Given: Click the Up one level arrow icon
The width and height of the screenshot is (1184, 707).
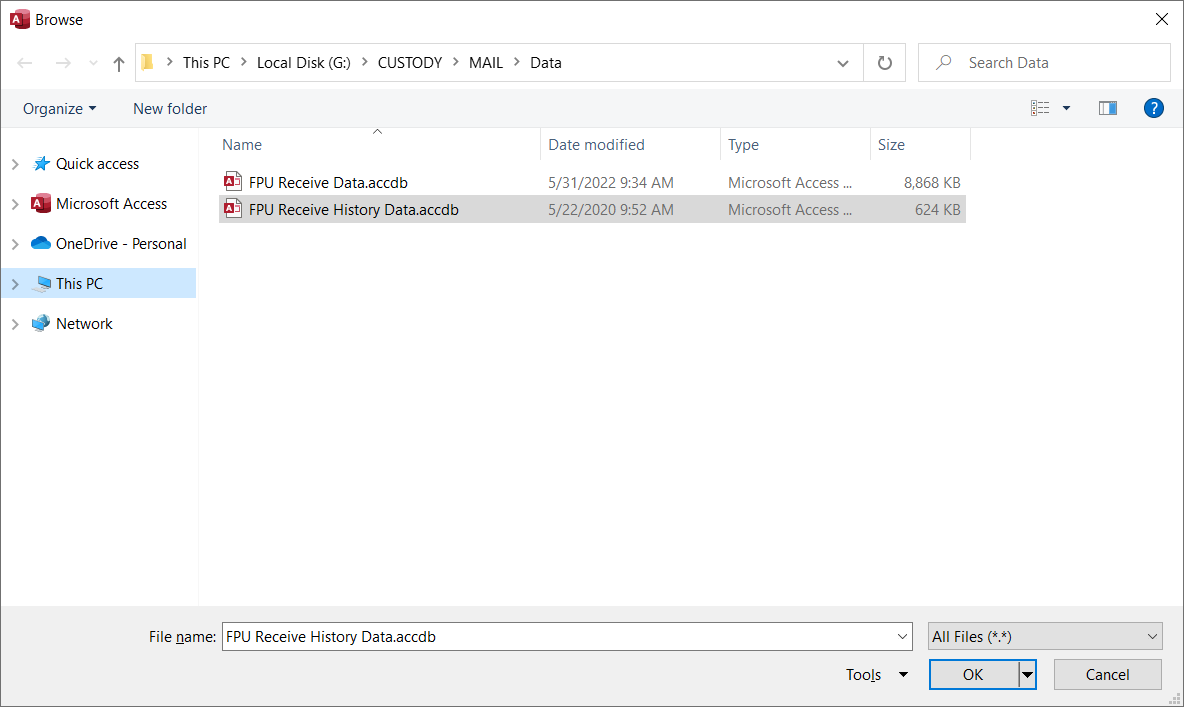Looking at the screenshot, I should (x=119, y=63).
